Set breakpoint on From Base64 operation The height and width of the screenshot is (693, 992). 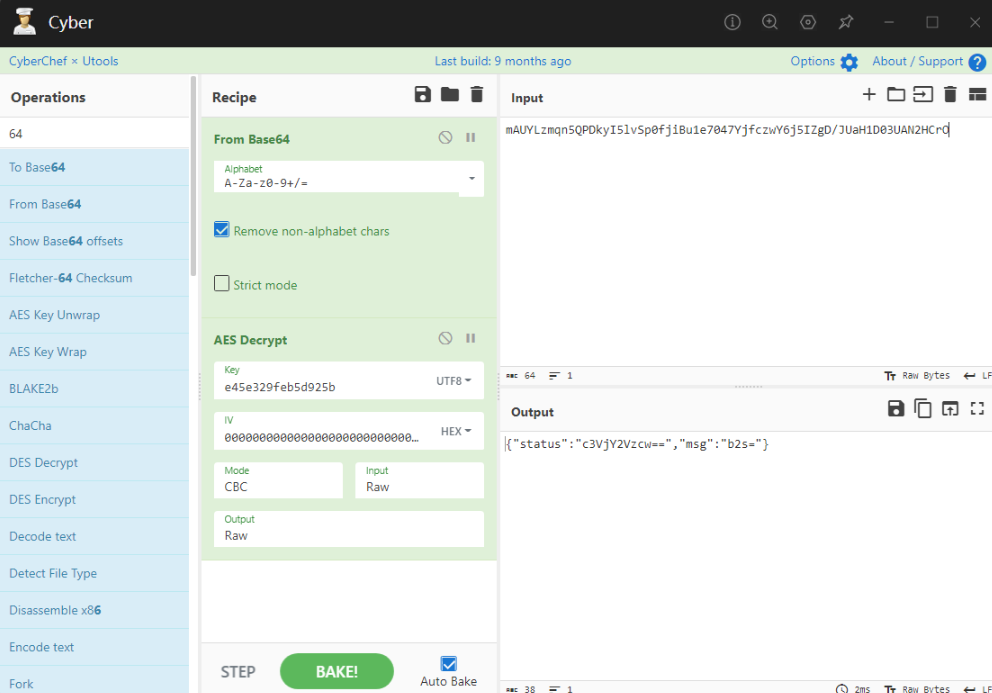(x=471, y=137)
